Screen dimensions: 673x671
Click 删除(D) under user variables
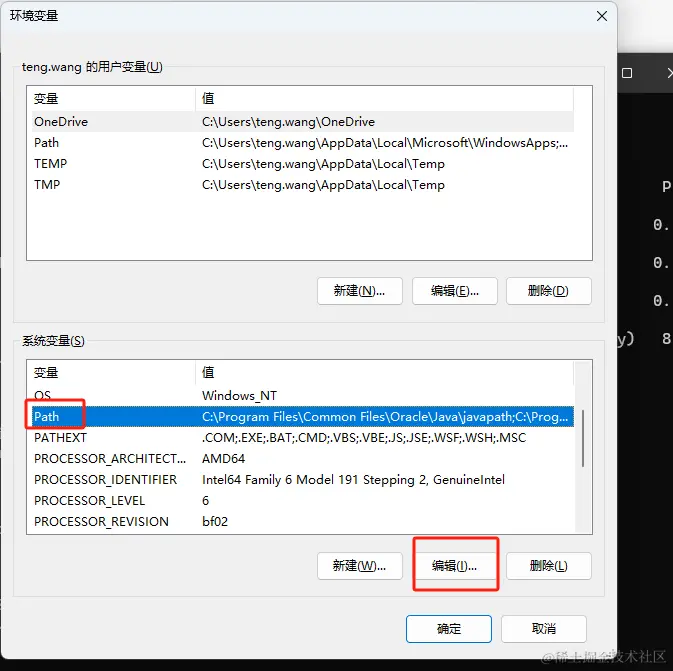click(549, 291)
